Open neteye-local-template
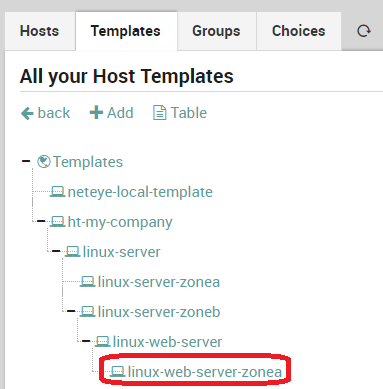Screen dimensions: 383x389 pyautogui.click(x=140, y=192)
